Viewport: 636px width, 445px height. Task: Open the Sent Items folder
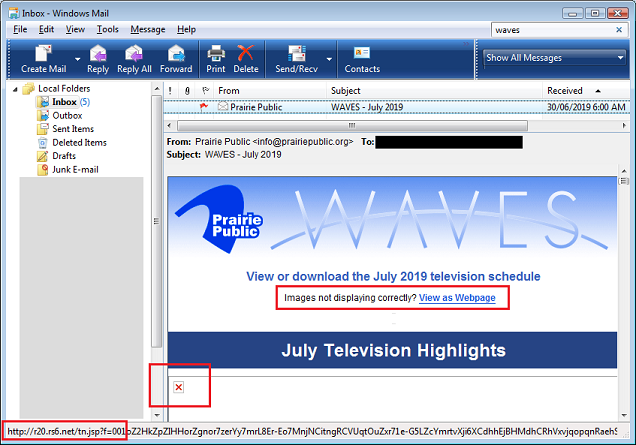tap(73, 129)
